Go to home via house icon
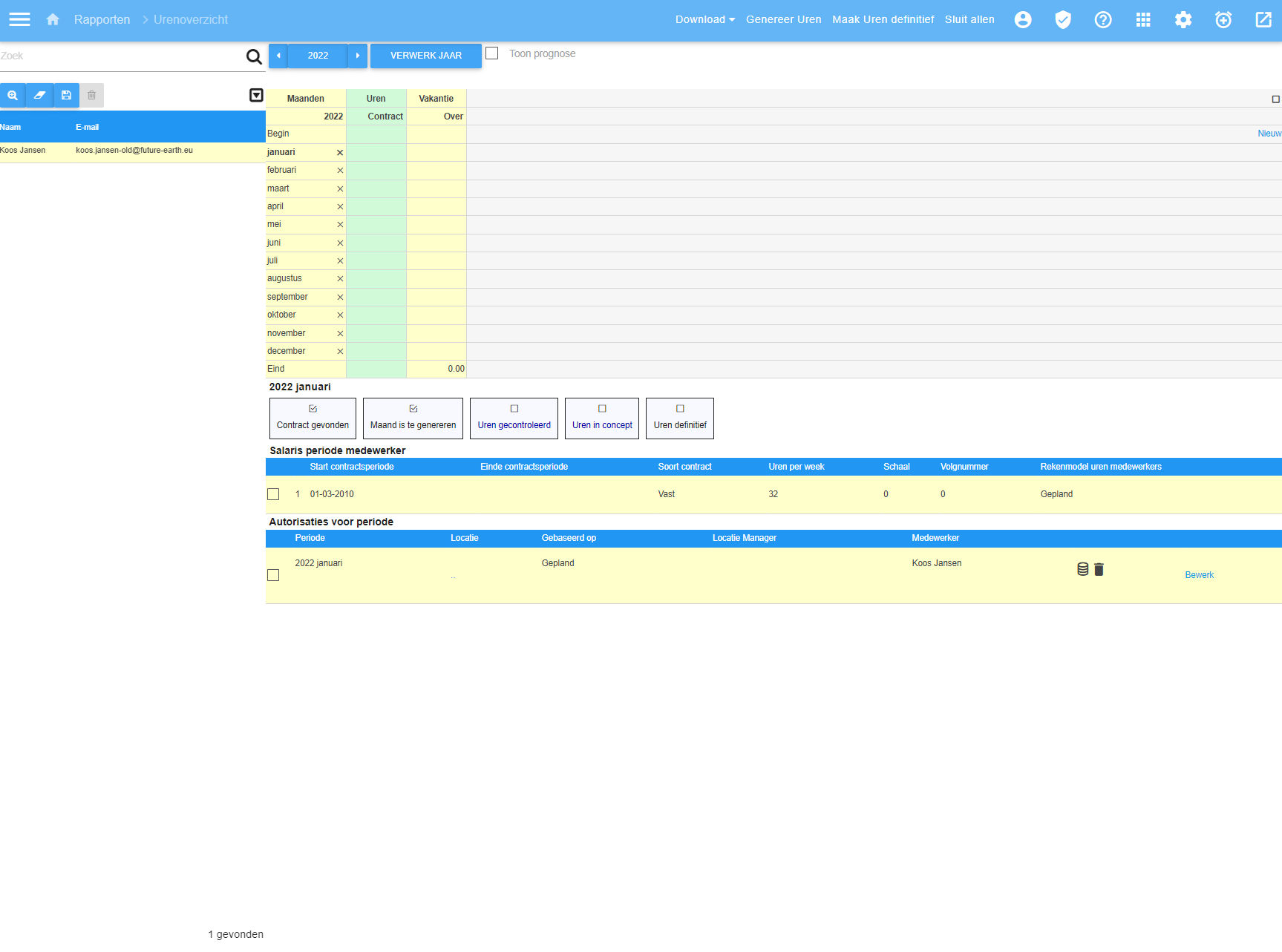The image size is (1282, 952). click(53, 19)
